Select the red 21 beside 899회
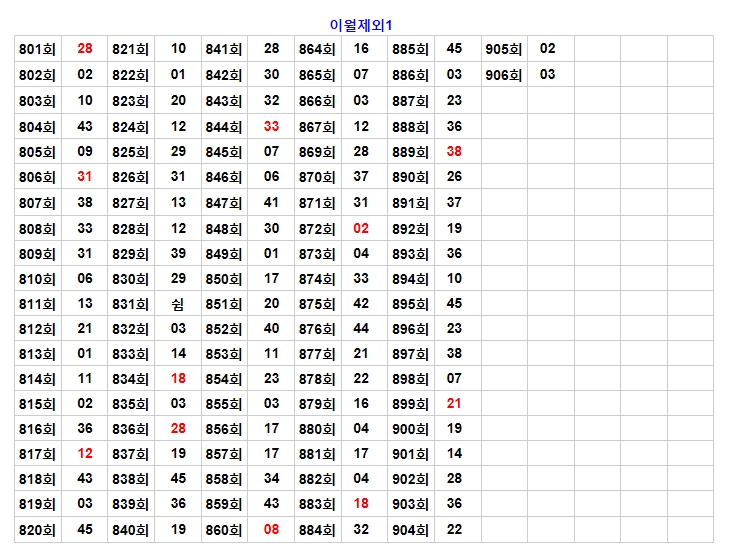732x557 pixels. pos(454,403)
